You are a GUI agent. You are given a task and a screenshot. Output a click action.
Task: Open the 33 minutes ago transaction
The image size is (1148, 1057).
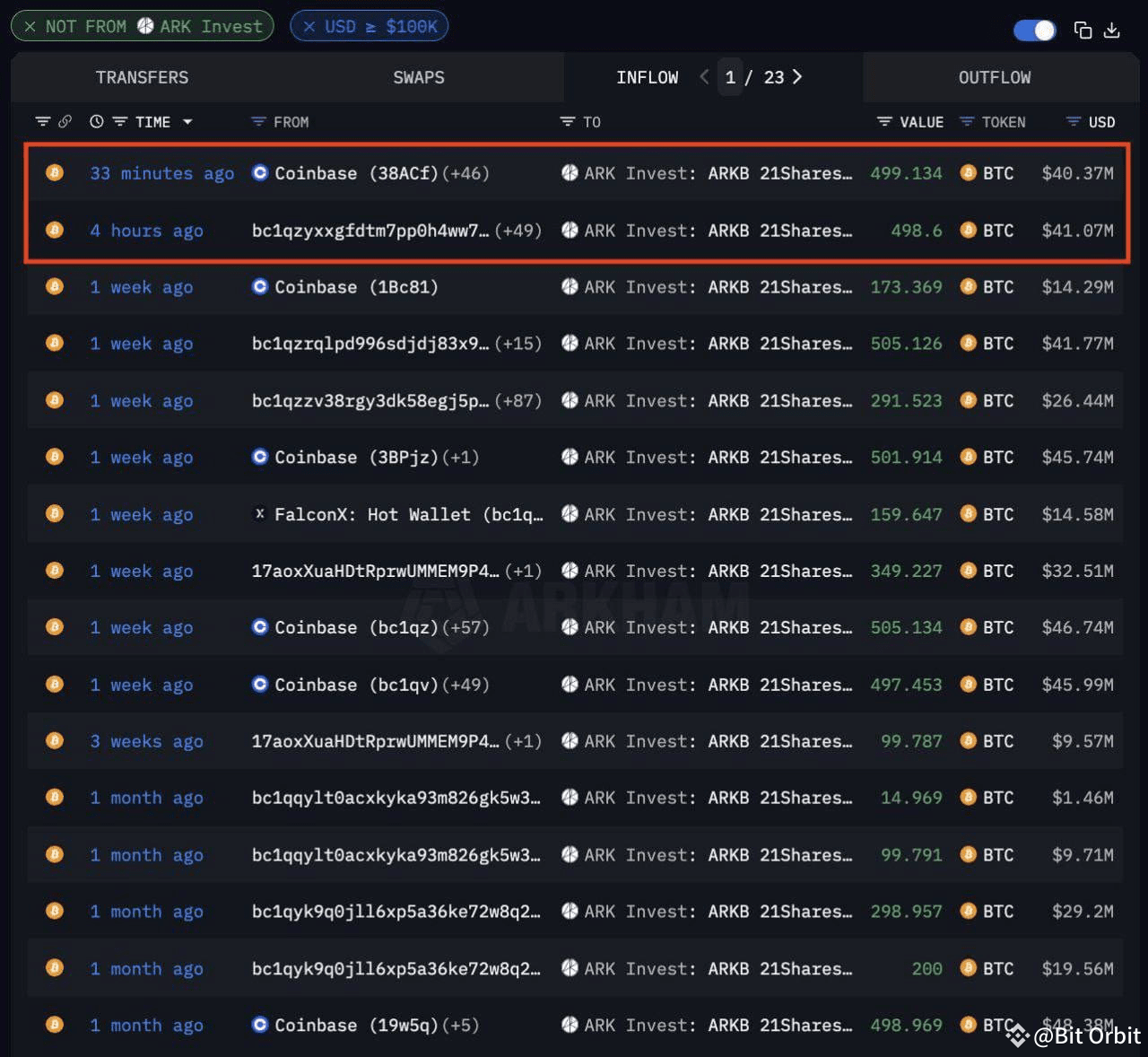click(161, 173)
